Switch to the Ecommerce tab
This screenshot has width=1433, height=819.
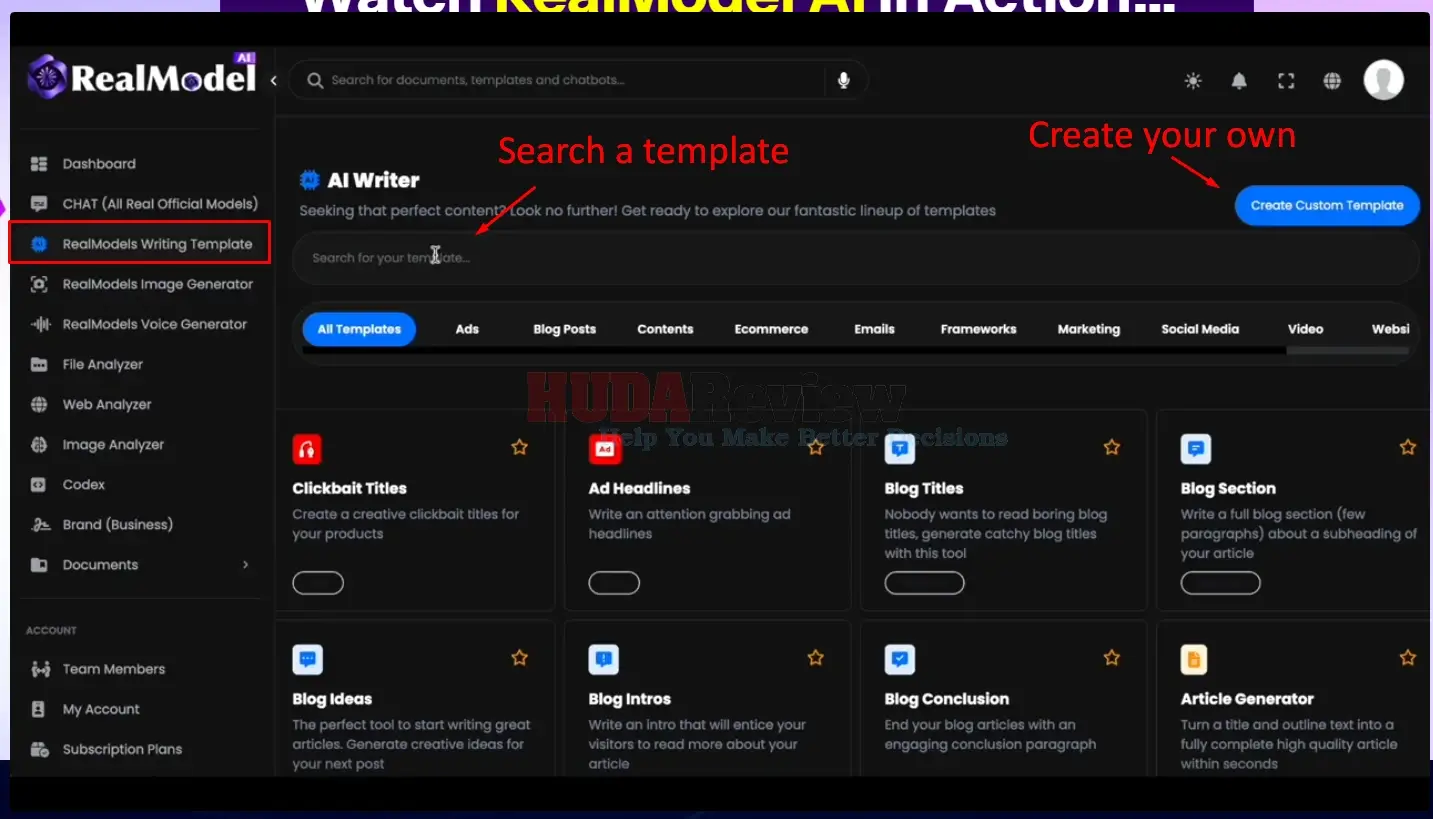[x=771, y=329]
